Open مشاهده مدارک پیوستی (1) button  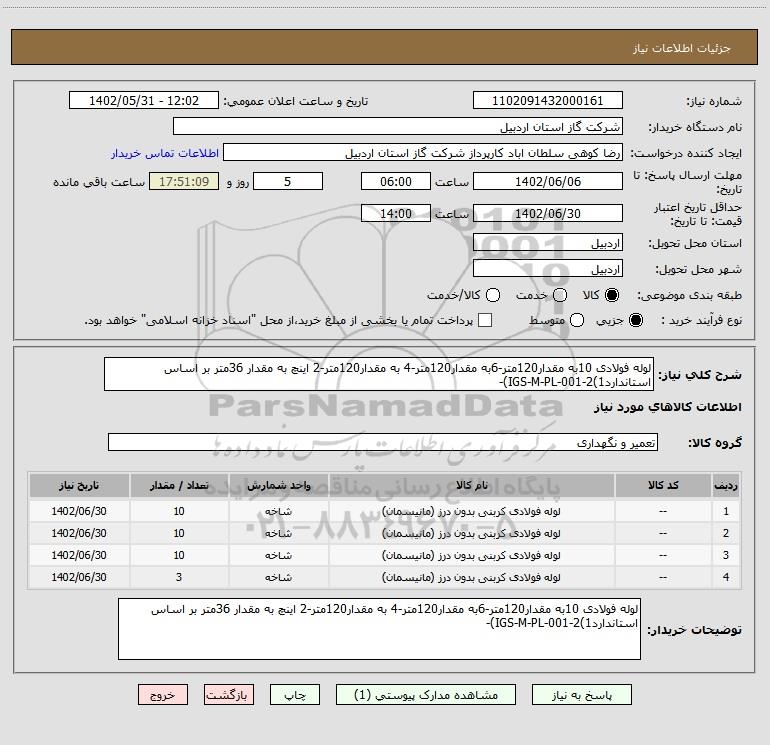(426, 695)
